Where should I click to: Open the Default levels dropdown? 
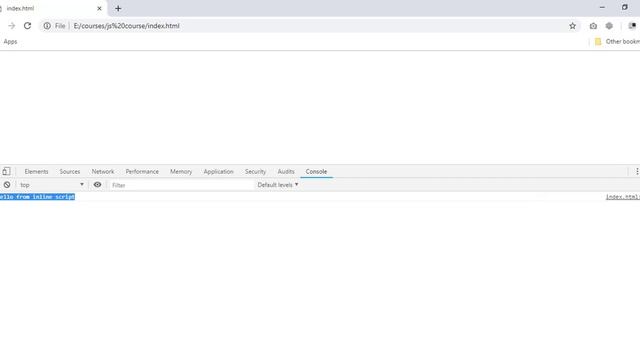(x=278, y=185)
